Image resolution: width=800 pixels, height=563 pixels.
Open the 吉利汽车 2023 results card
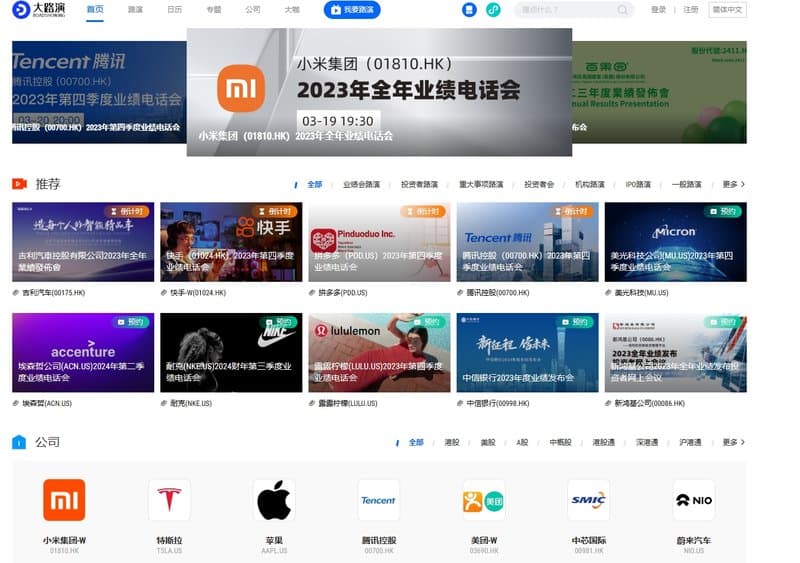(83, 242)
